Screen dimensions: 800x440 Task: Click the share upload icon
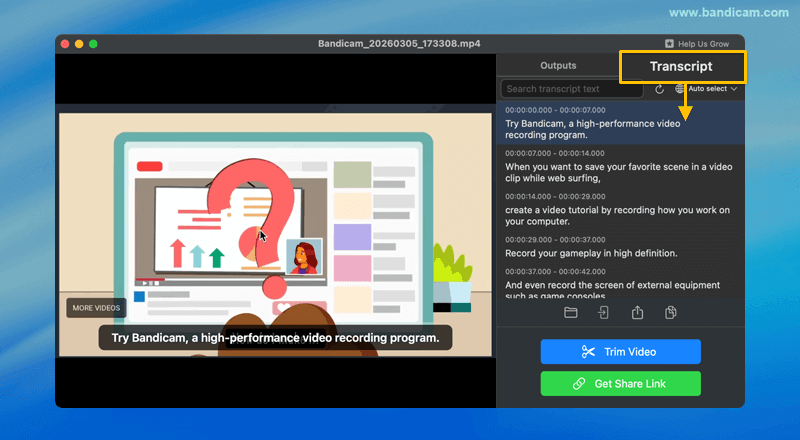(x=637, y=313)
